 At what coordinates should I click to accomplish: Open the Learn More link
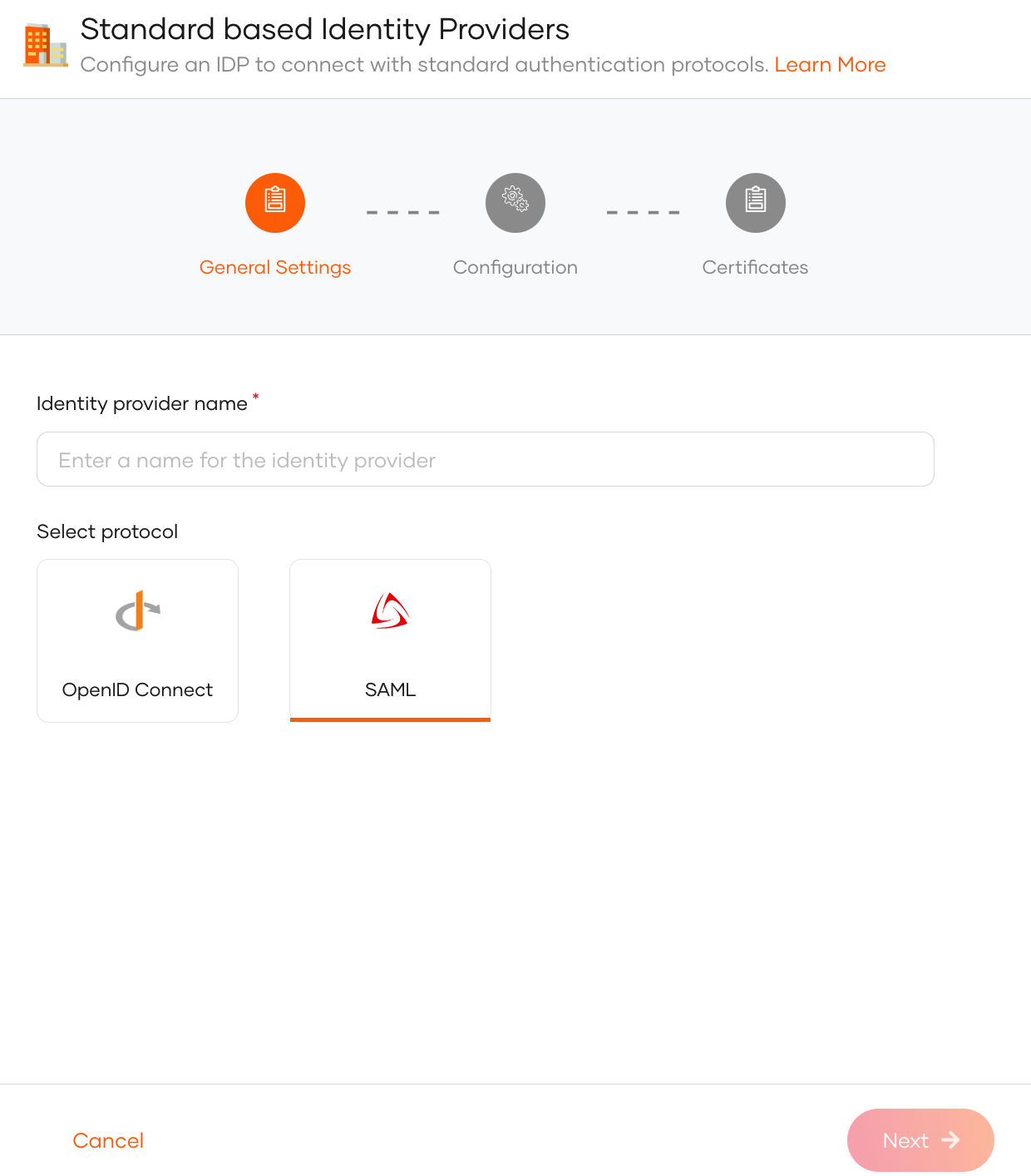point(830,65)
